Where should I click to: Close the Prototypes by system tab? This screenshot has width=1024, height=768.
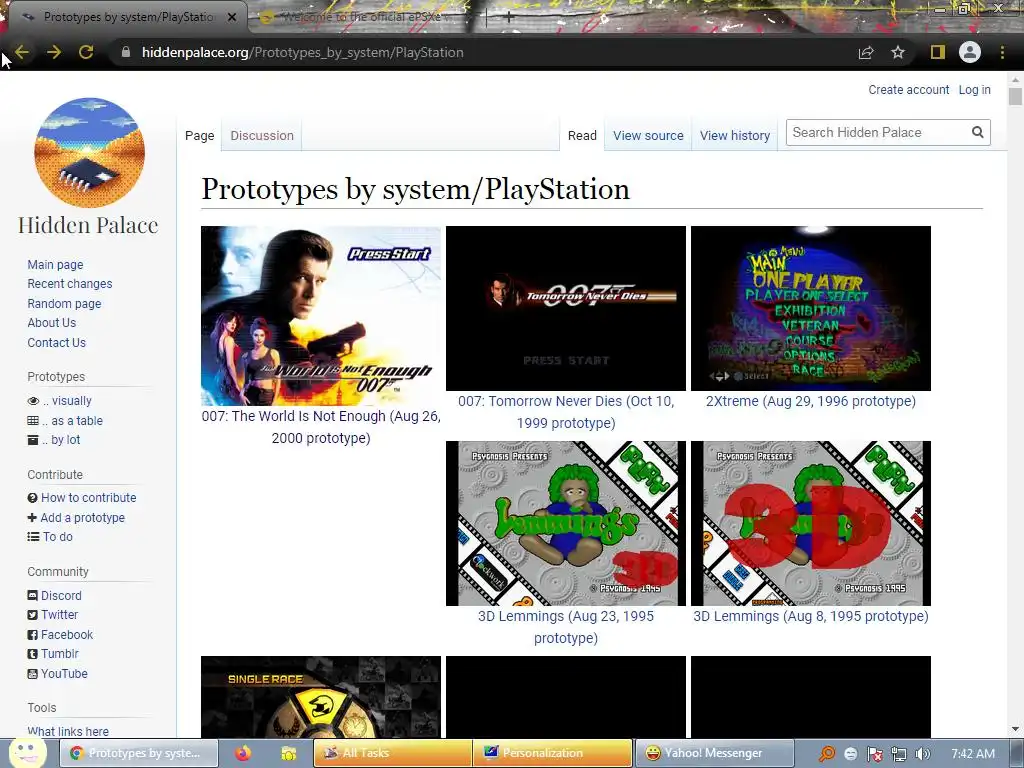click(232, 17)
